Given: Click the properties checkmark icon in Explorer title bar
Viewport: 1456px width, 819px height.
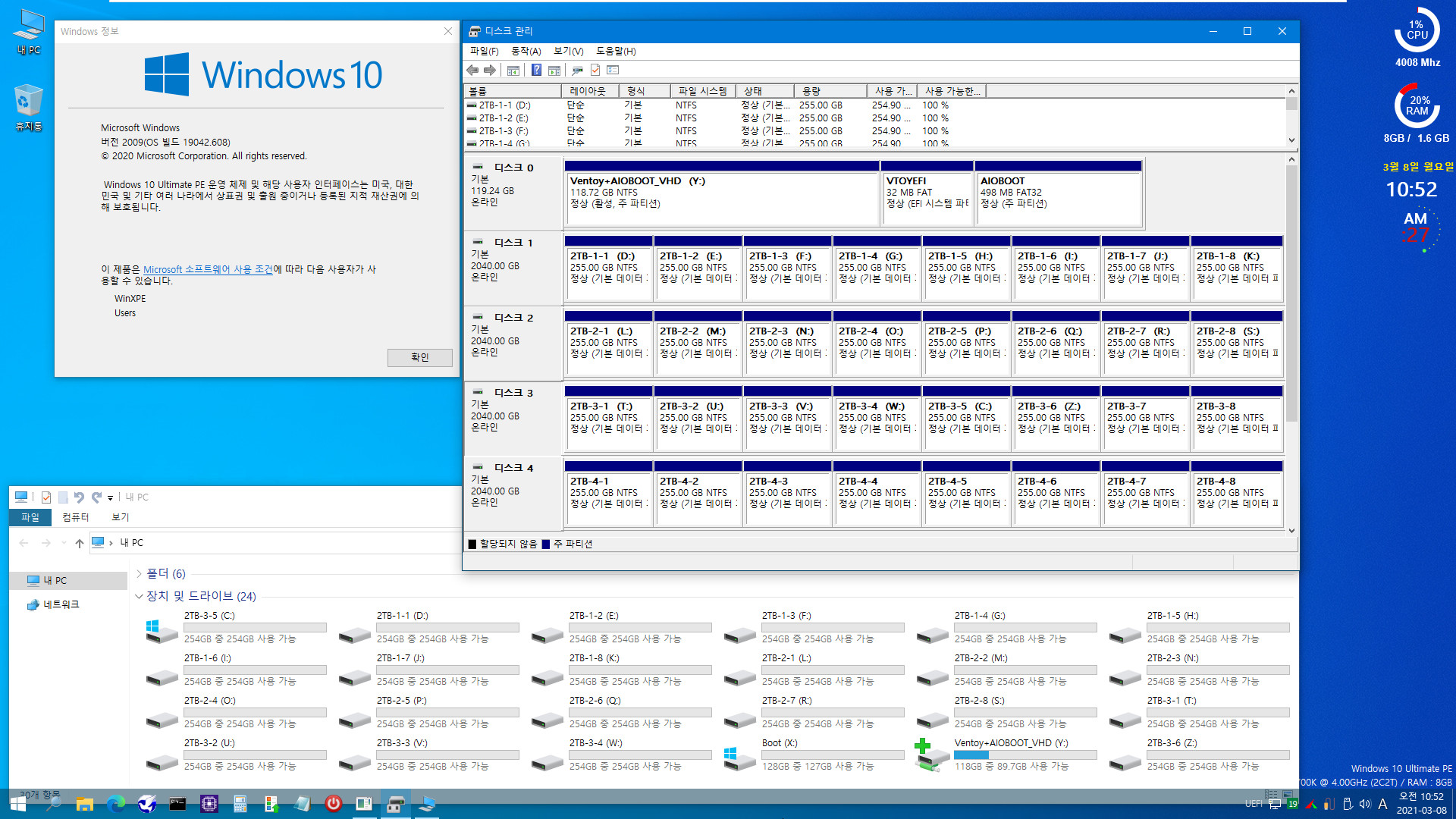Looking at the screenshot, I should pos(46,497).
